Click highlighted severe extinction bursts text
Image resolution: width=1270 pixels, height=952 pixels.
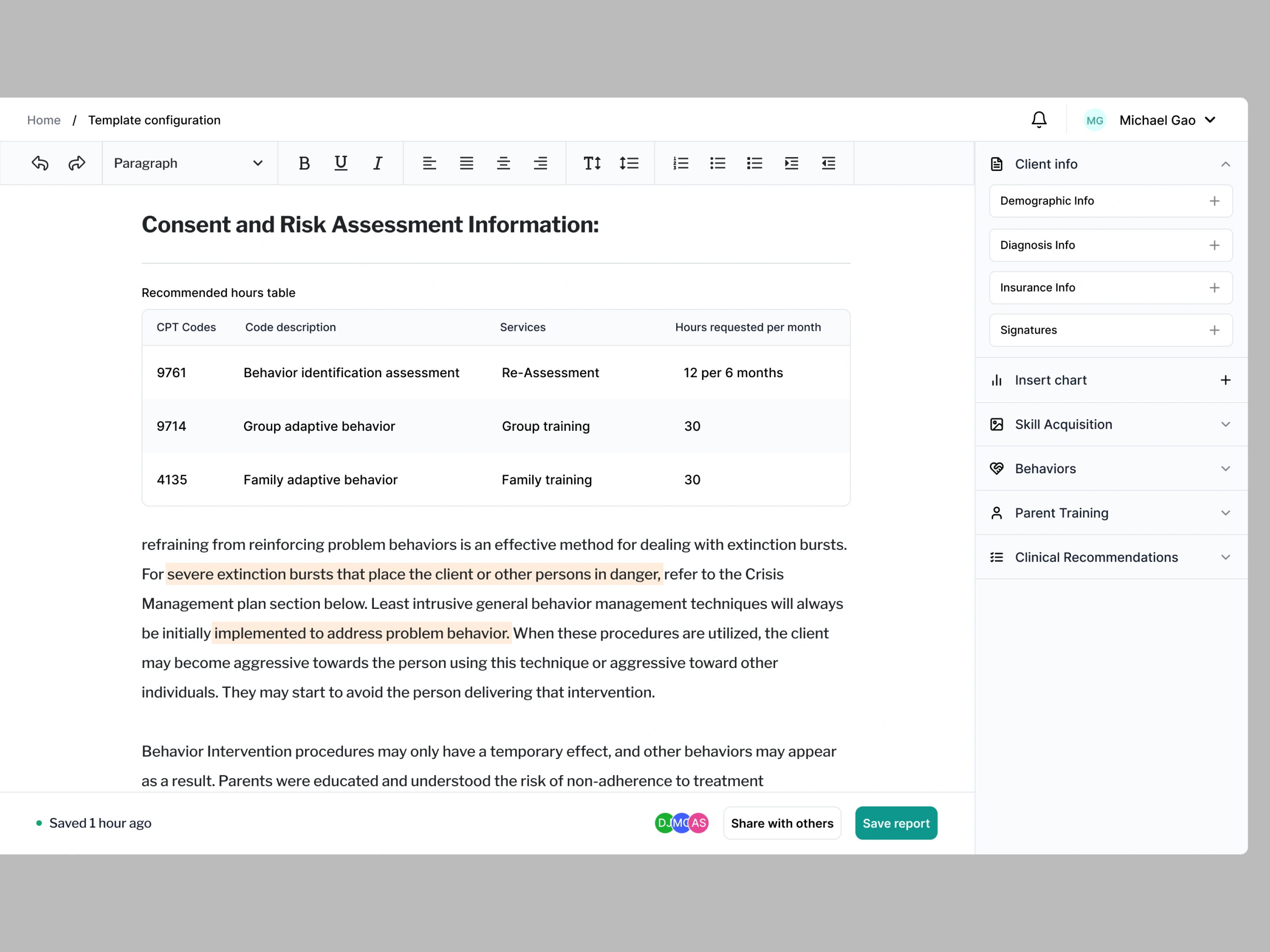(414, 574)
